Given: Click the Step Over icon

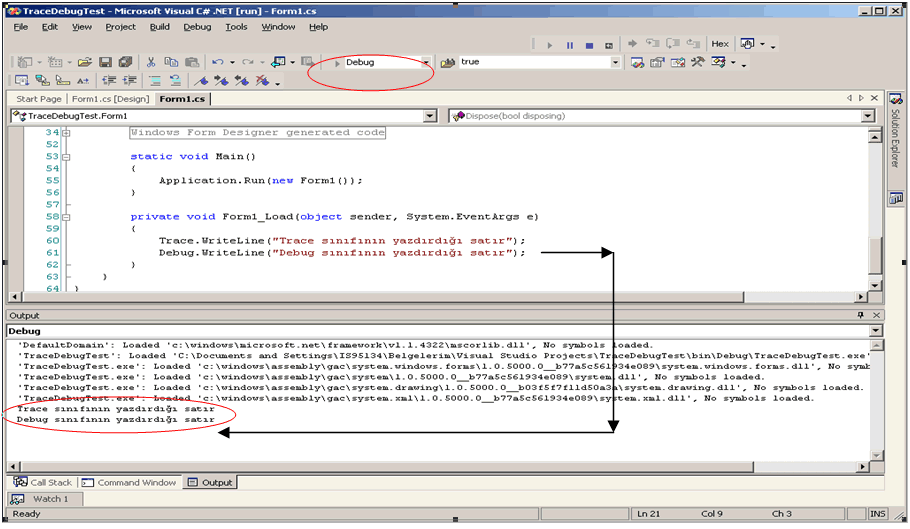Looking at the screenshot, I should pyautogui.click(x=673, y=44).
